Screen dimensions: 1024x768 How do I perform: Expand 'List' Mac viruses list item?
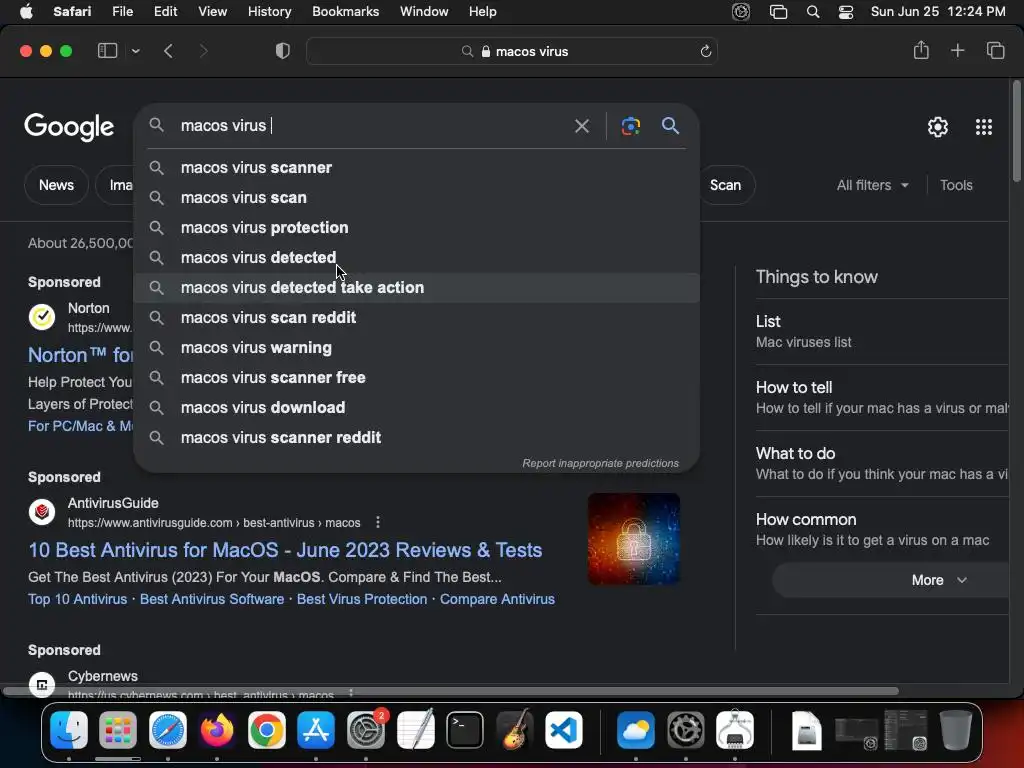click(882, 331)
